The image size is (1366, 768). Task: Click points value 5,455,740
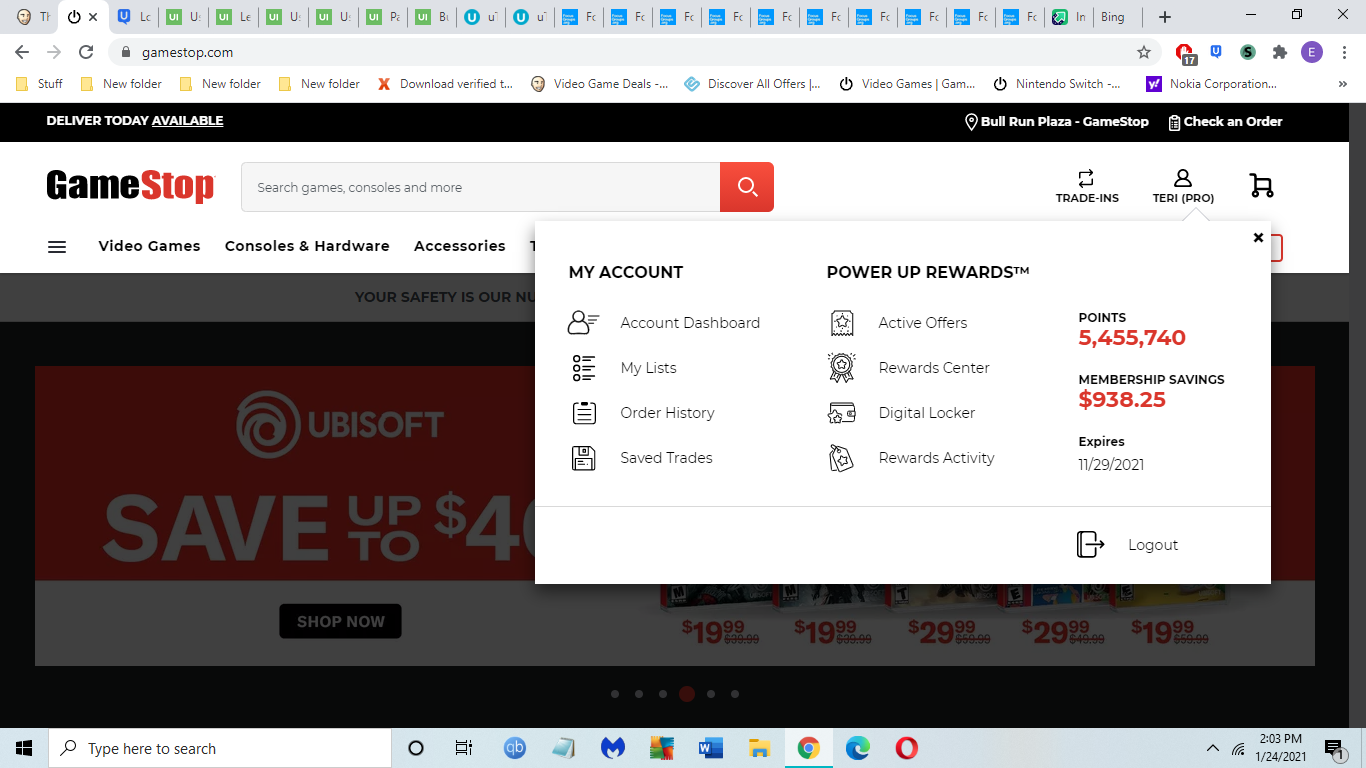coord(1132,338)
